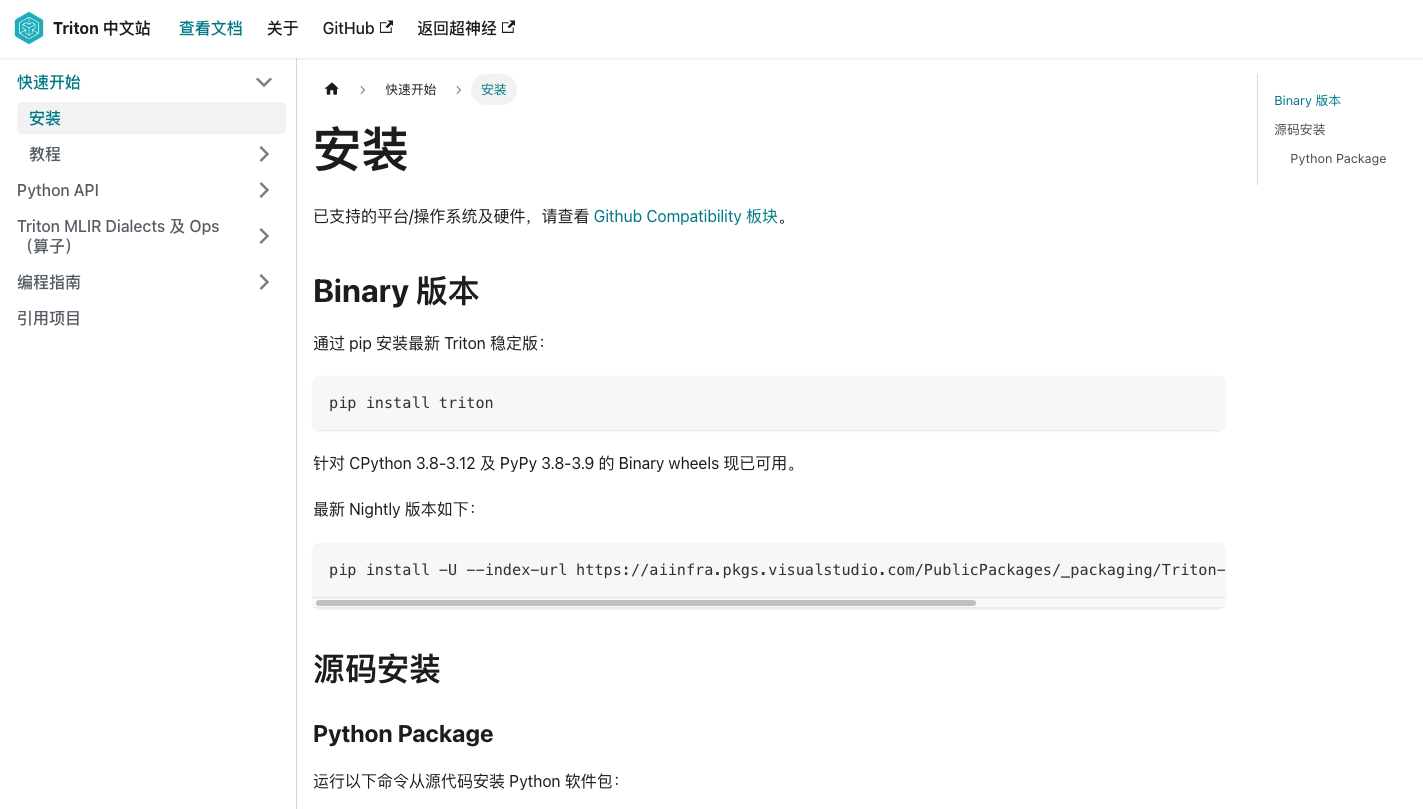The width and height of the screenshot is (1423, 809).
Task: Expand the 编程指南 sidebar chevron
Action: (x=264, y=282)
